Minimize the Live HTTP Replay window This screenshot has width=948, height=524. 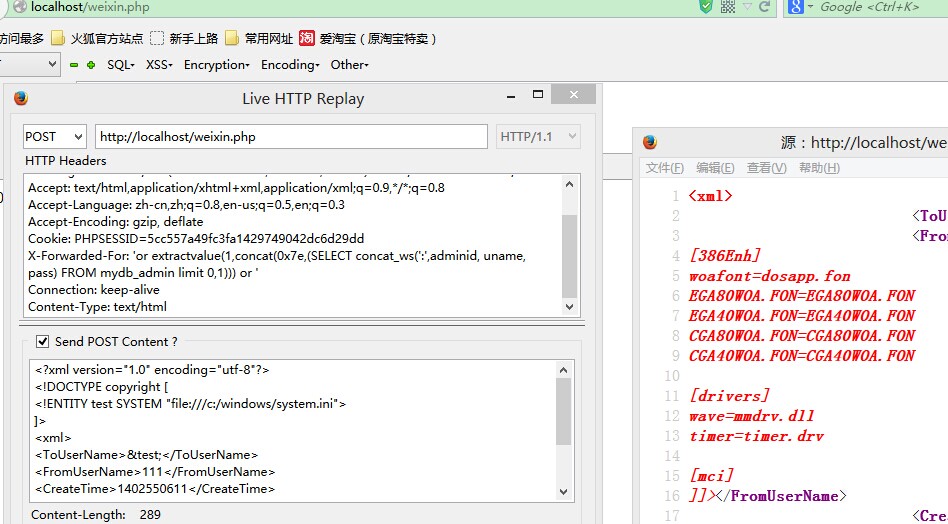(511, 95)
